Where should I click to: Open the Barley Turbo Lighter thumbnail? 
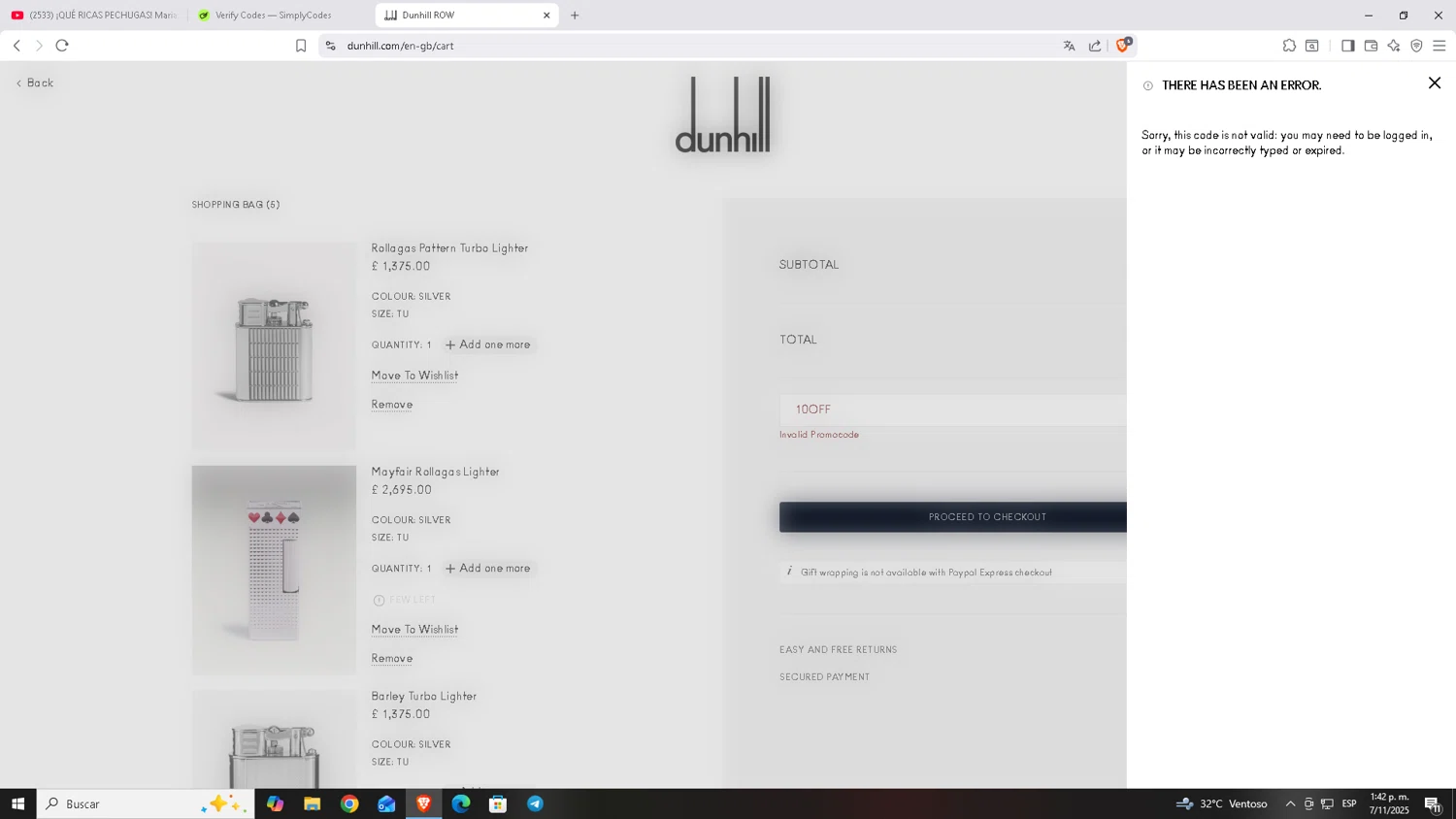tap(274, 738)
